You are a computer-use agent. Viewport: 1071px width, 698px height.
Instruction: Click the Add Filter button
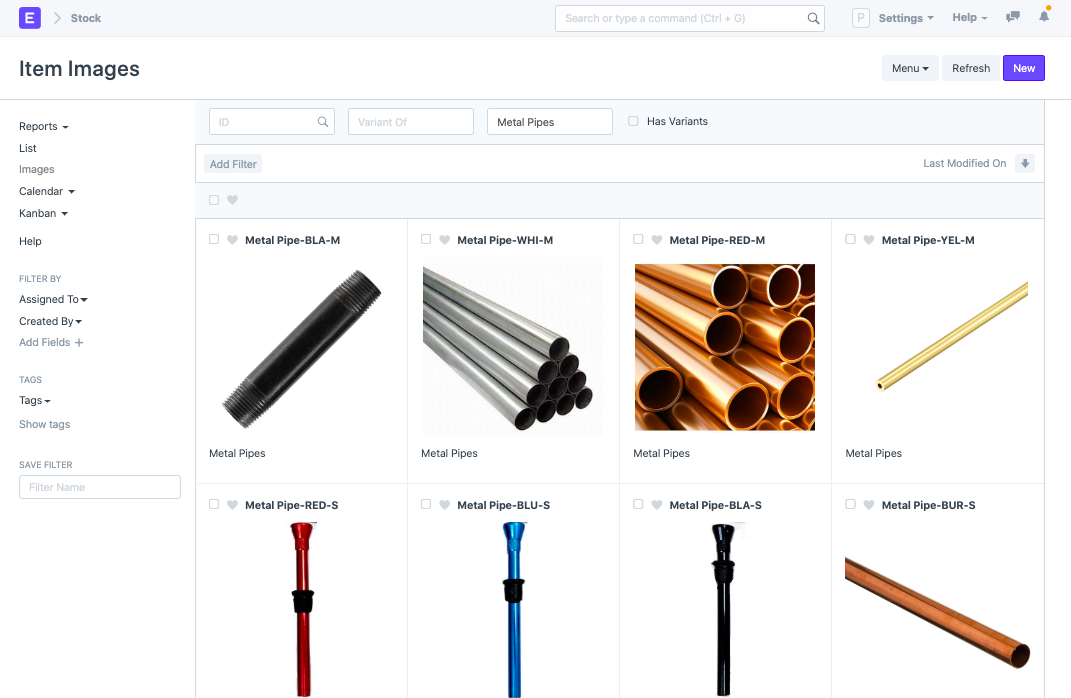pyautogui.click(x=233, y=164)
